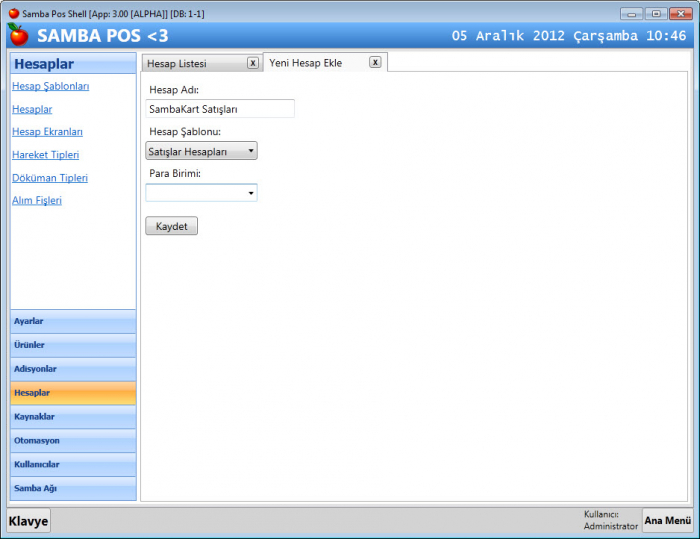Screen dimensions: 700x539
Task: Open the Hesaplar link in sidebar list
Action: pyautogui.click(x=32, y=109)
